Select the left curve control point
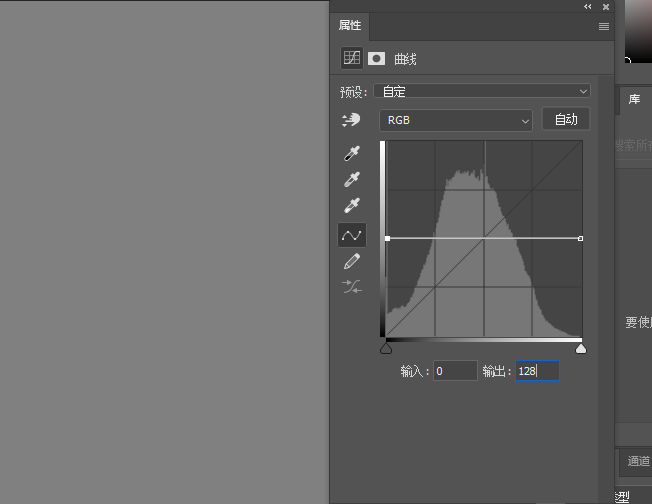Image resolution: width=652 pixels, height=504 pixels. (x=388, y=238)
